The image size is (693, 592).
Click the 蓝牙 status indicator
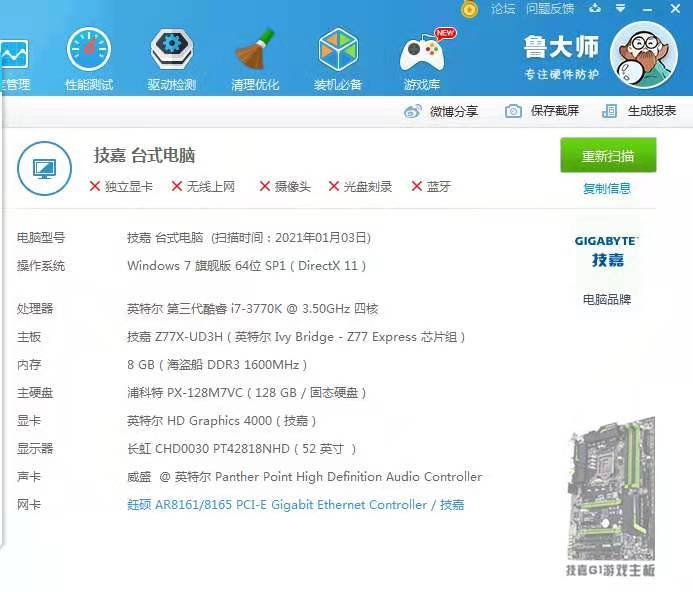click(431, 187)
